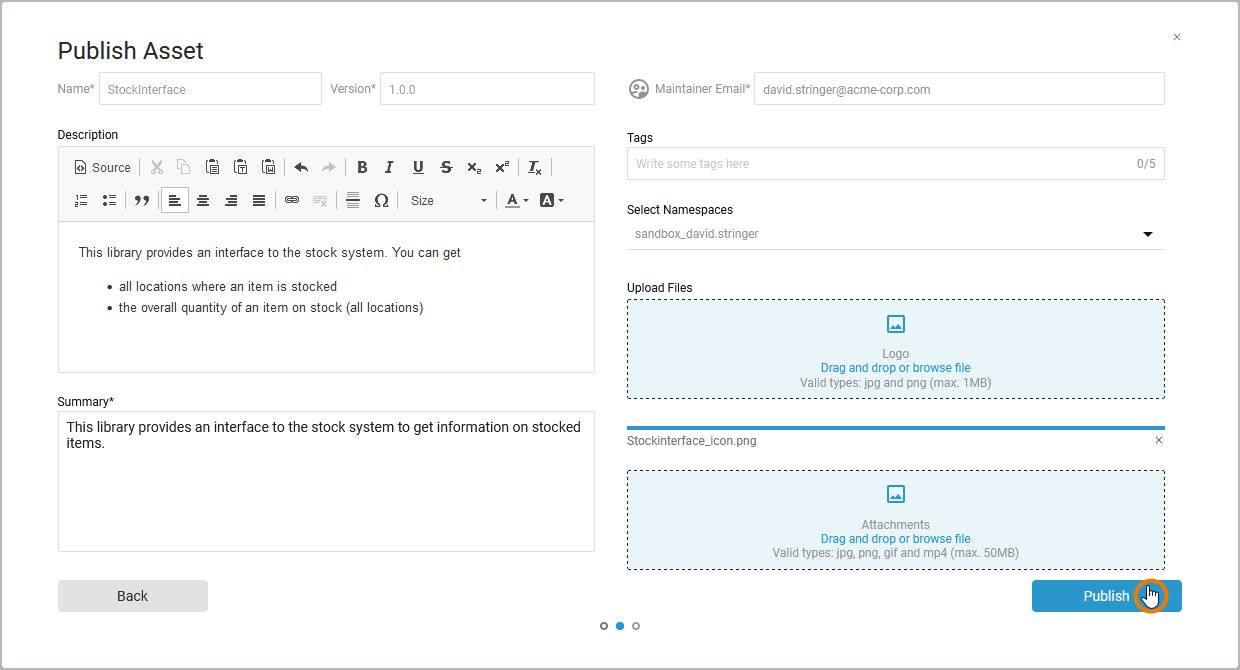
Task: Undo the last edit in the editor
Action: (x=301, y=167)
